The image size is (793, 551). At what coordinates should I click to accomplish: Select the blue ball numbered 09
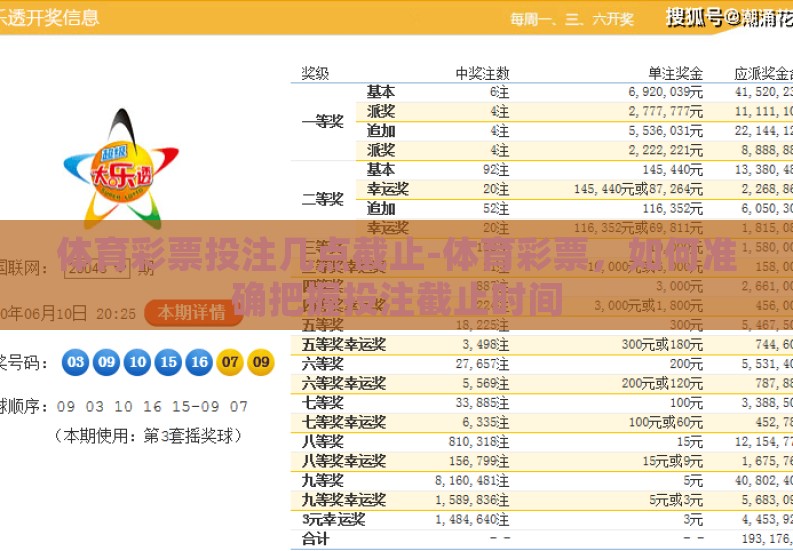point(107,362)
